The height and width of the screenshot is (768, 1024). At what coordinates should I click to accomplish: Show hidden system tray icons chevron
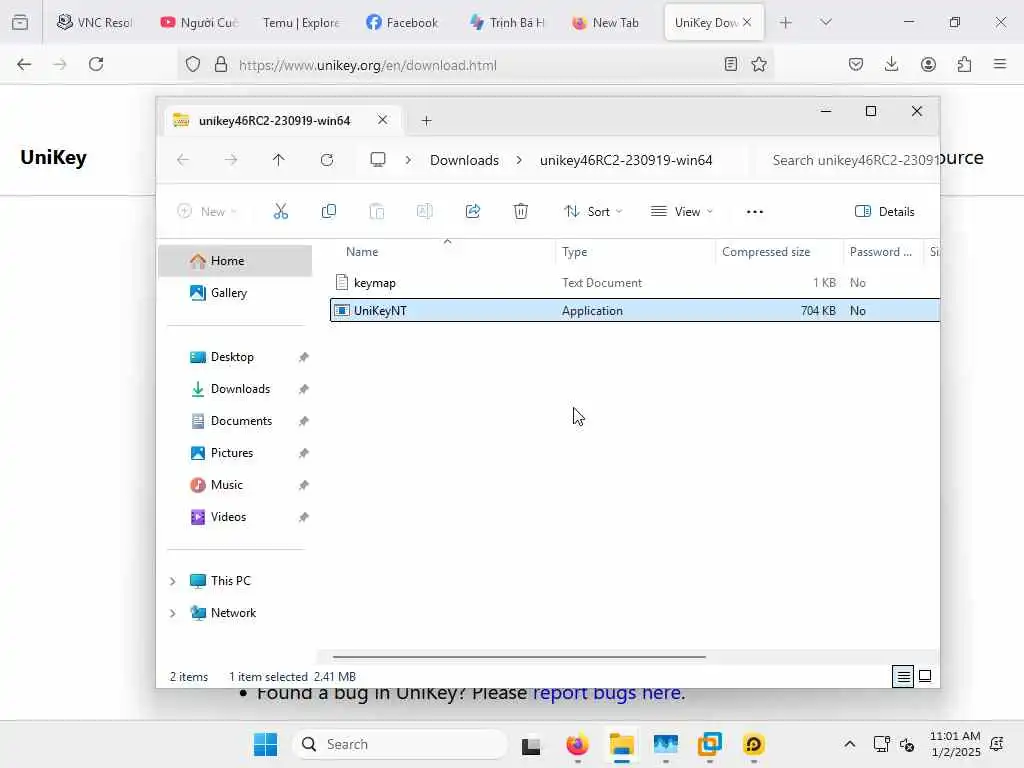[x=850, y=744]
